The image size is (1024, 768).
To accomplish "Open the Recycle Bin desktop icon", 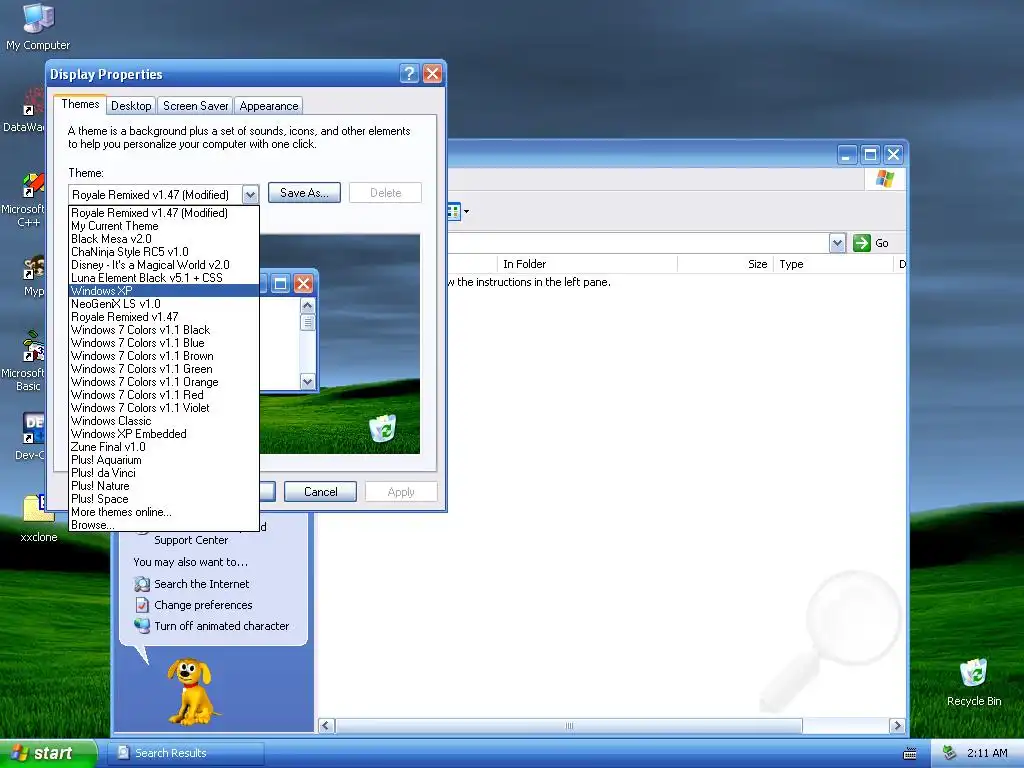I will pos(974,682).
